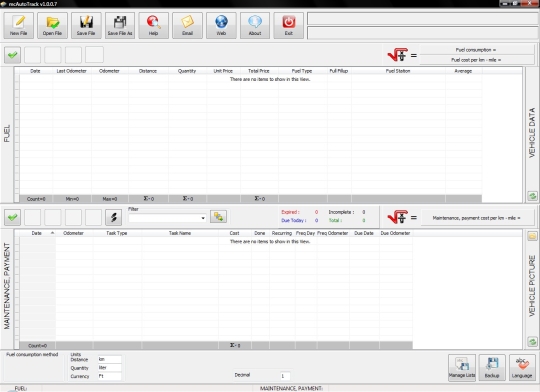Viewport: 540px width, 392px height.
Task: Click the Done column header
Action: [x=260, y=233]
